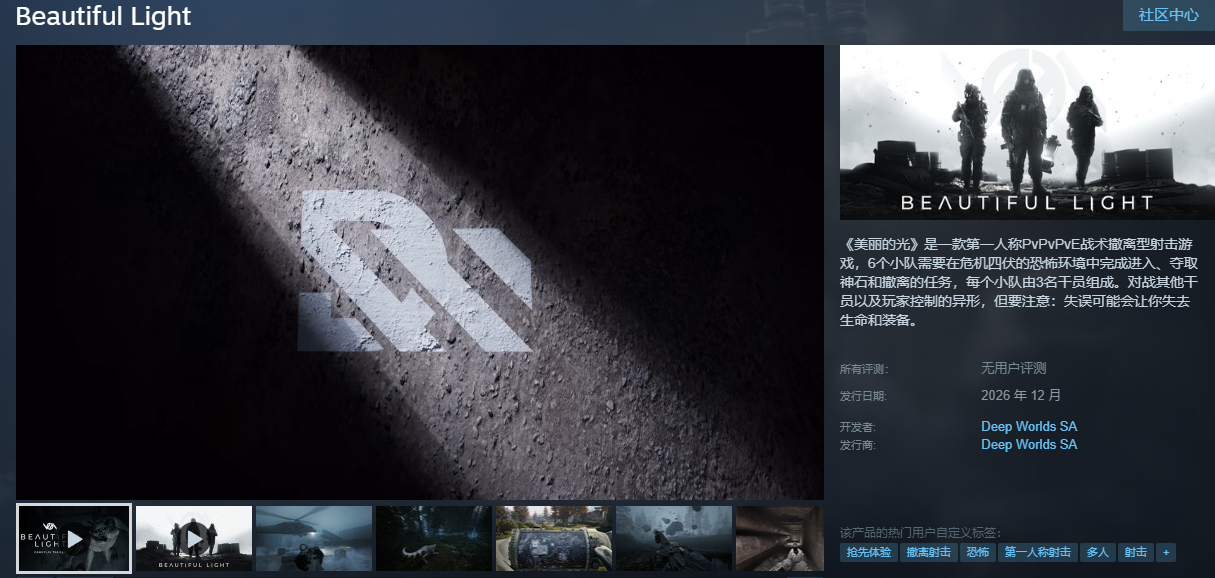The width and height of the screenshot is (1215, 578).
Task: Click the 抢先体验 tag
Action: (x=868, y=552)
